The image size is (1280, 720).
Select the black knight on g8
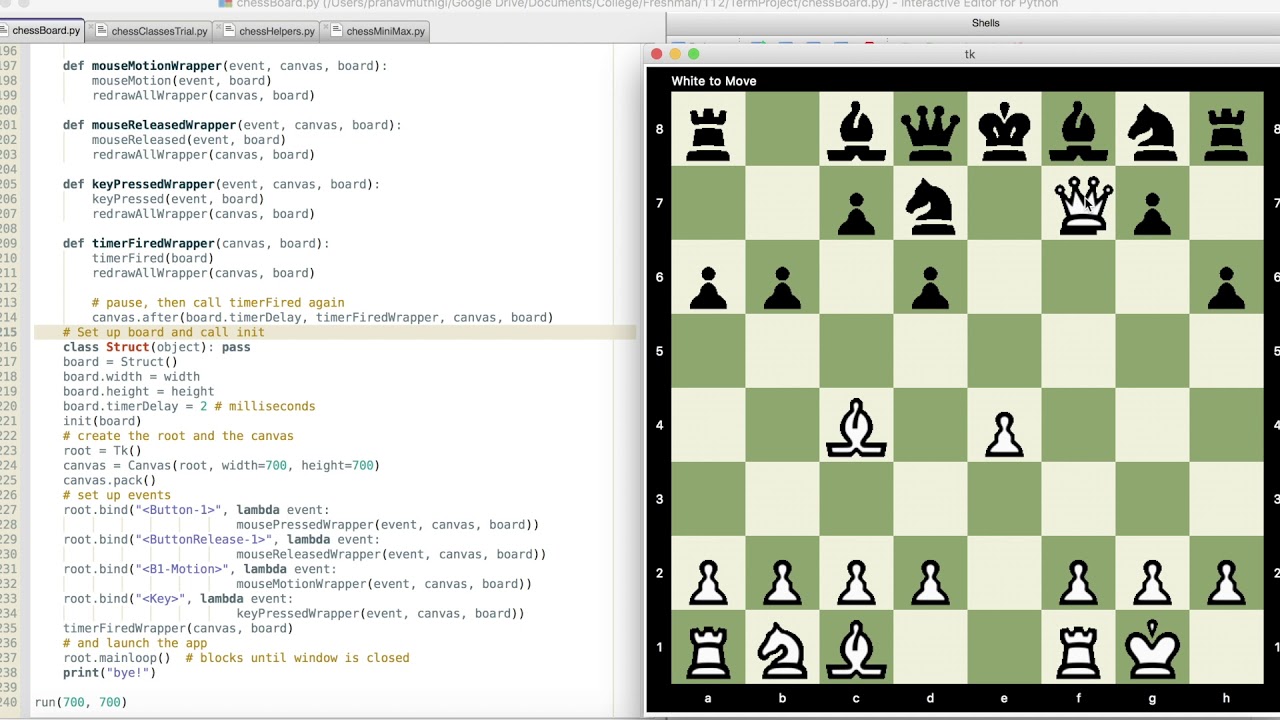point(1152,134)
